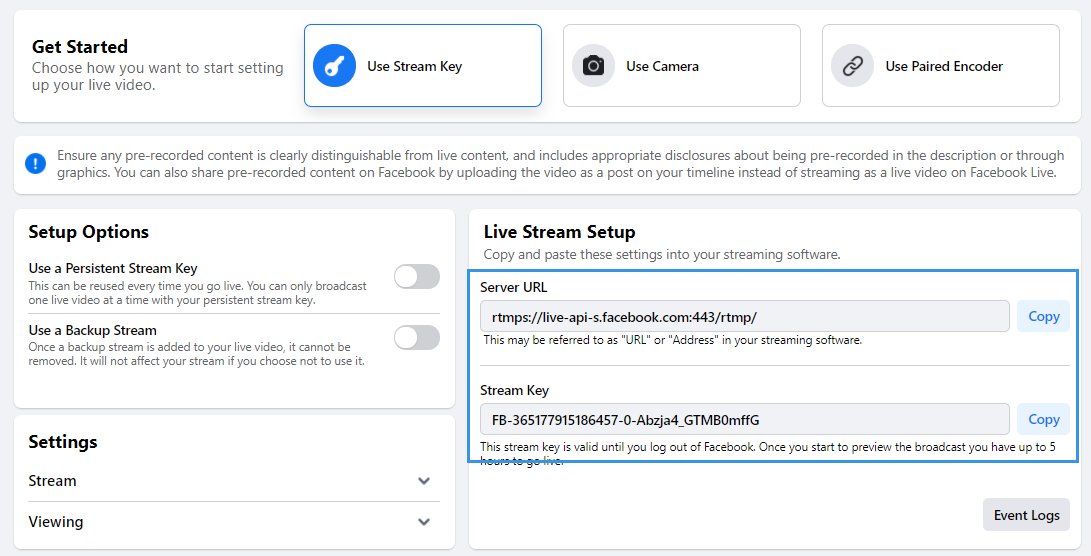The image size is (1091, 556).
Task: Click the 'Choose how you want to start' description
Action: tap(158, 77)
